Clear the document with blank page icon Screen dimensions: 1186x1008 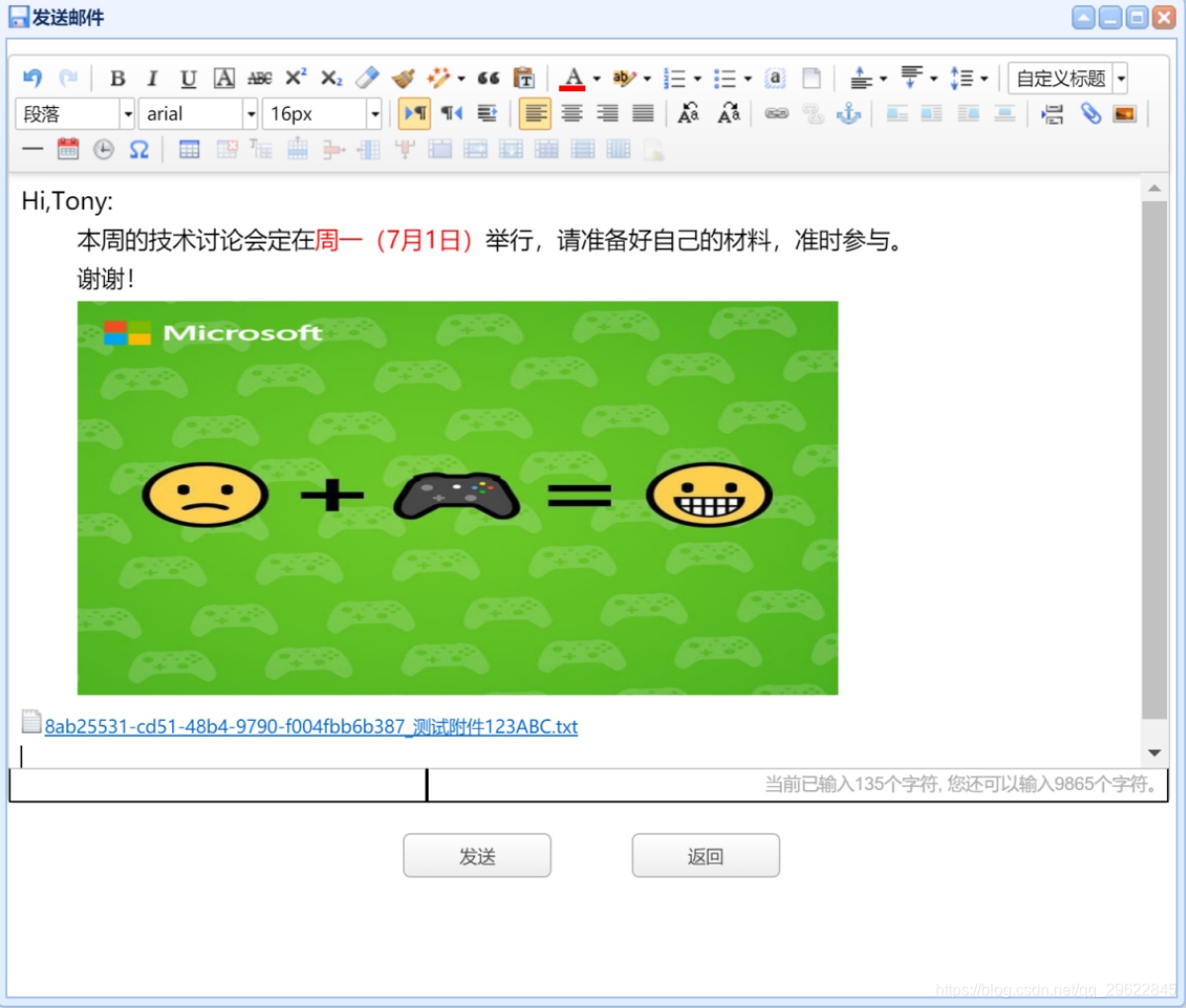(x=811, y=78)
